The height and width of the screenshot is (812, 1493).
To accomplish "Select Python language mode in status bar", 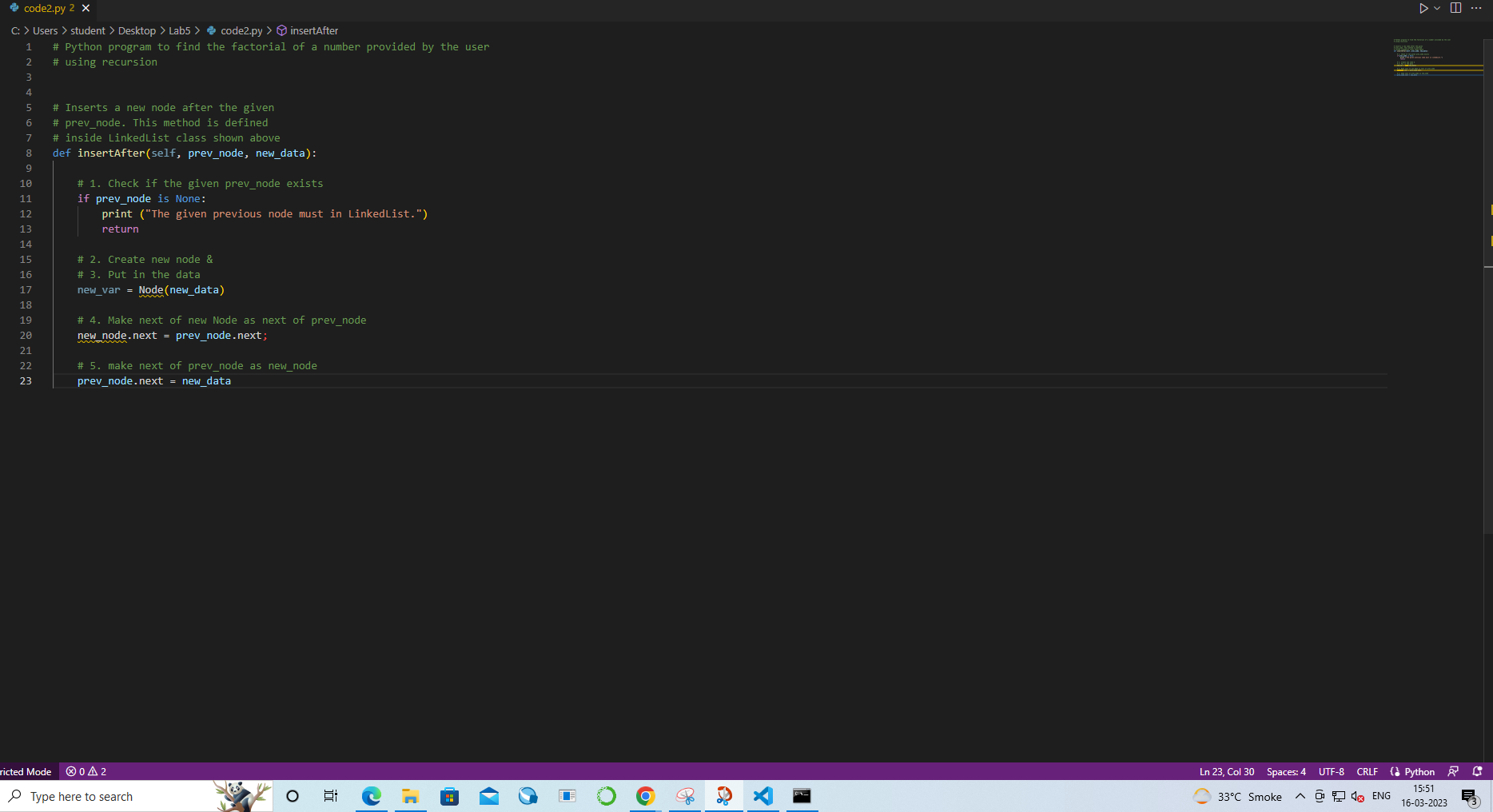I will (1412, 771).
